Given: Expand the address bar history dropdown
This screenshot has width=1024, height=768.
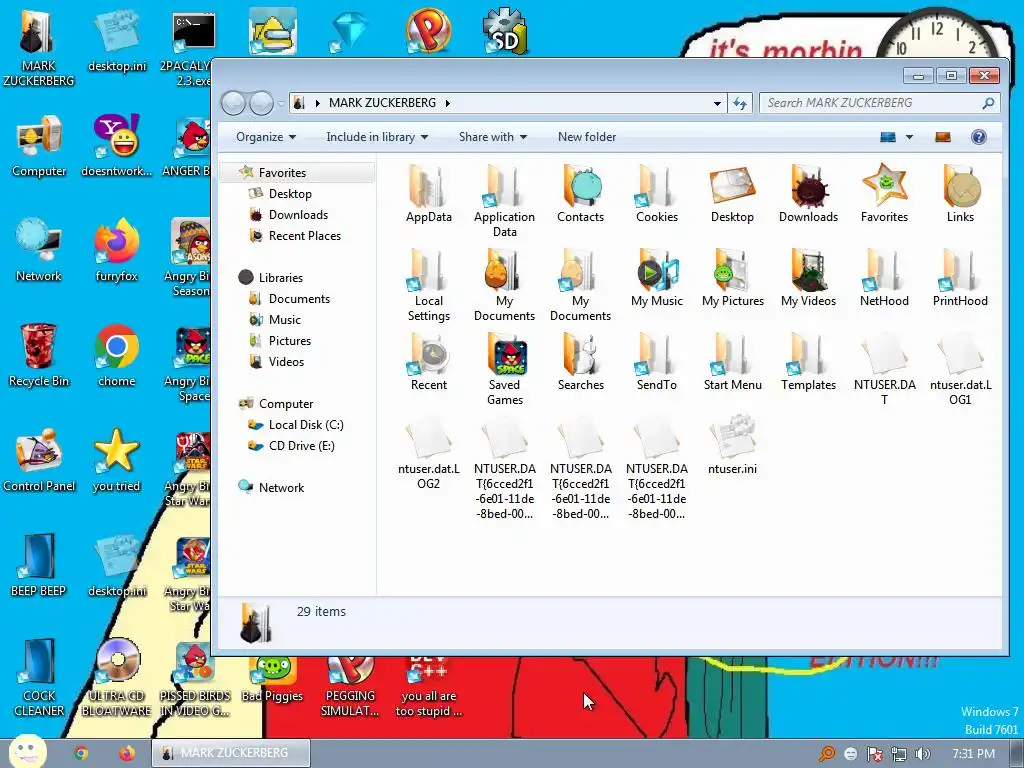Looking at the screenshot, I should click(x=717, y=103).
